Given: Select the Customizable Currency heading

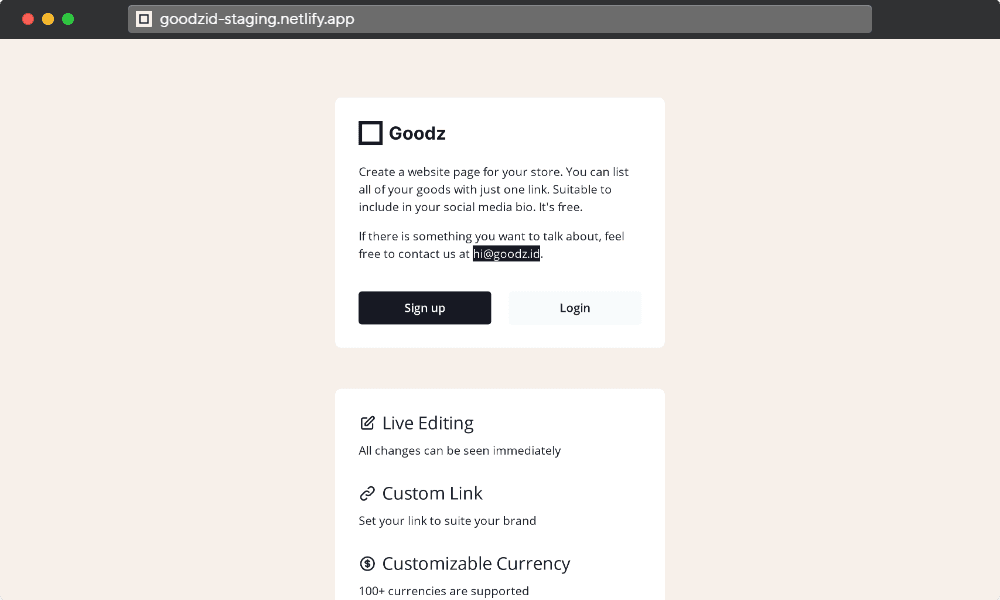Looking at the screenshot, I should click(476, 564).
